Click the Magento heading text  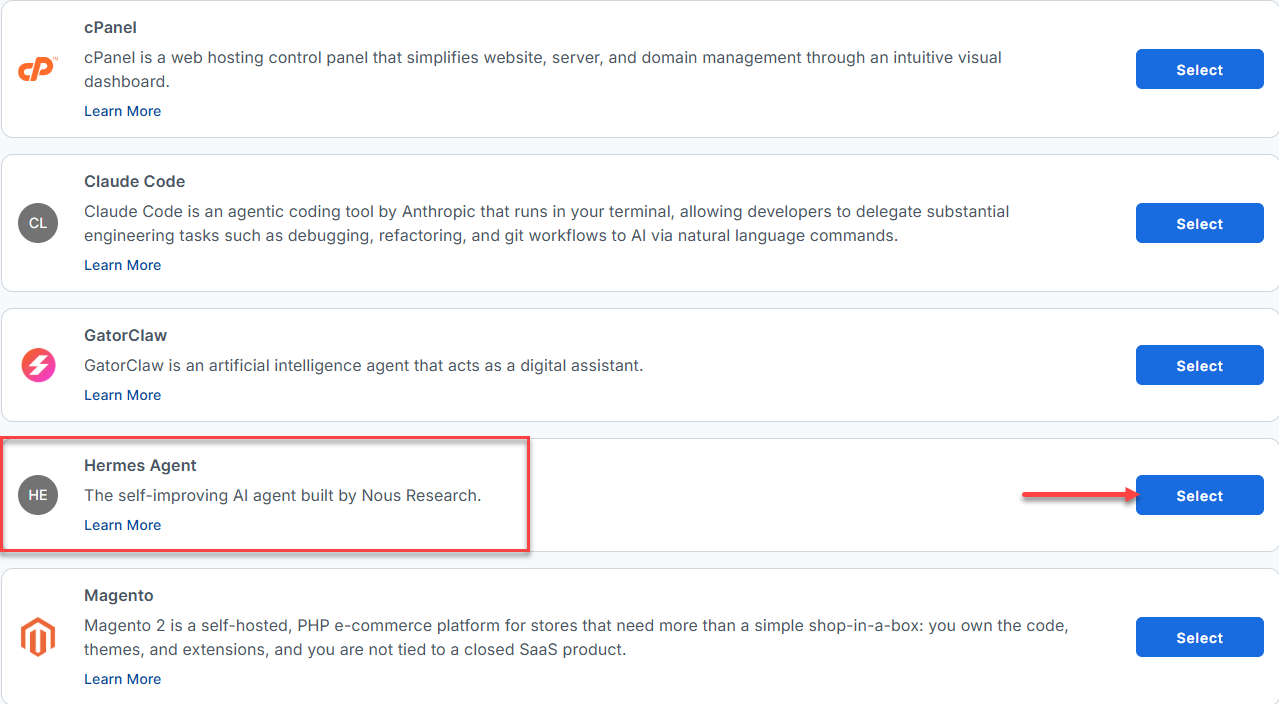click(119, 596)
